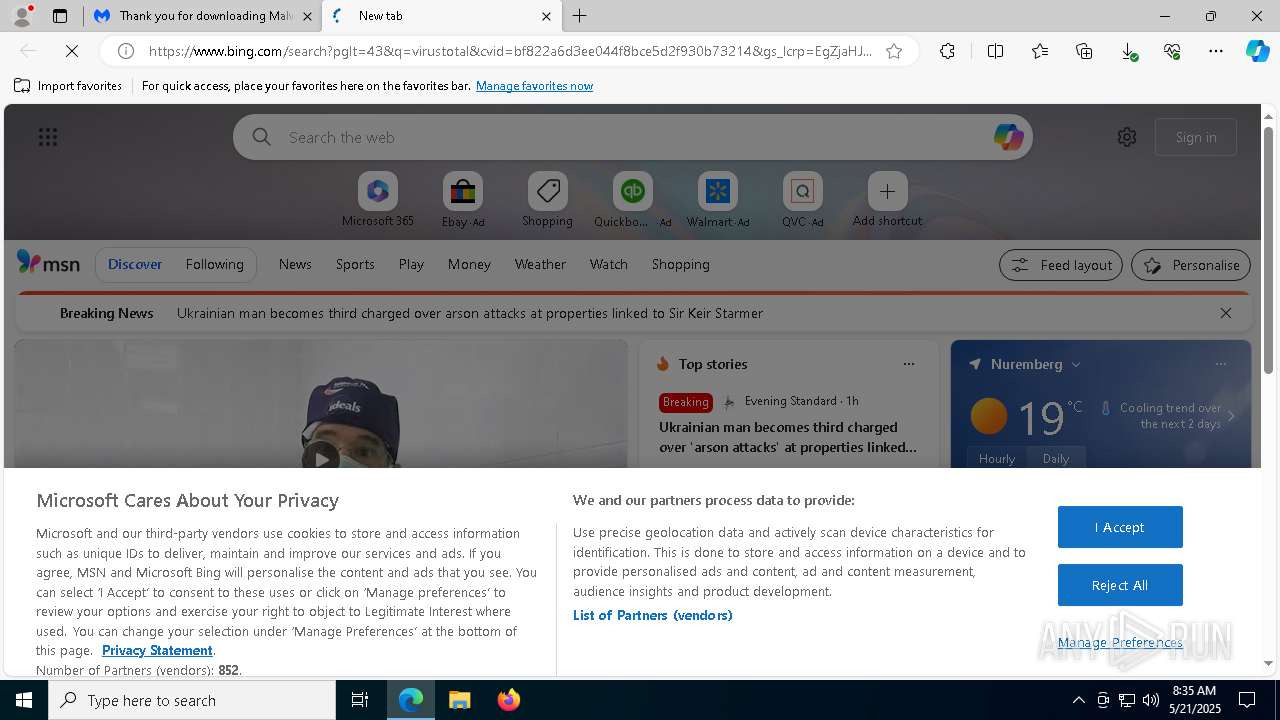Show next weather trend arrow
This screenshot has width=1280, height=720.
tap(1231, 416)
